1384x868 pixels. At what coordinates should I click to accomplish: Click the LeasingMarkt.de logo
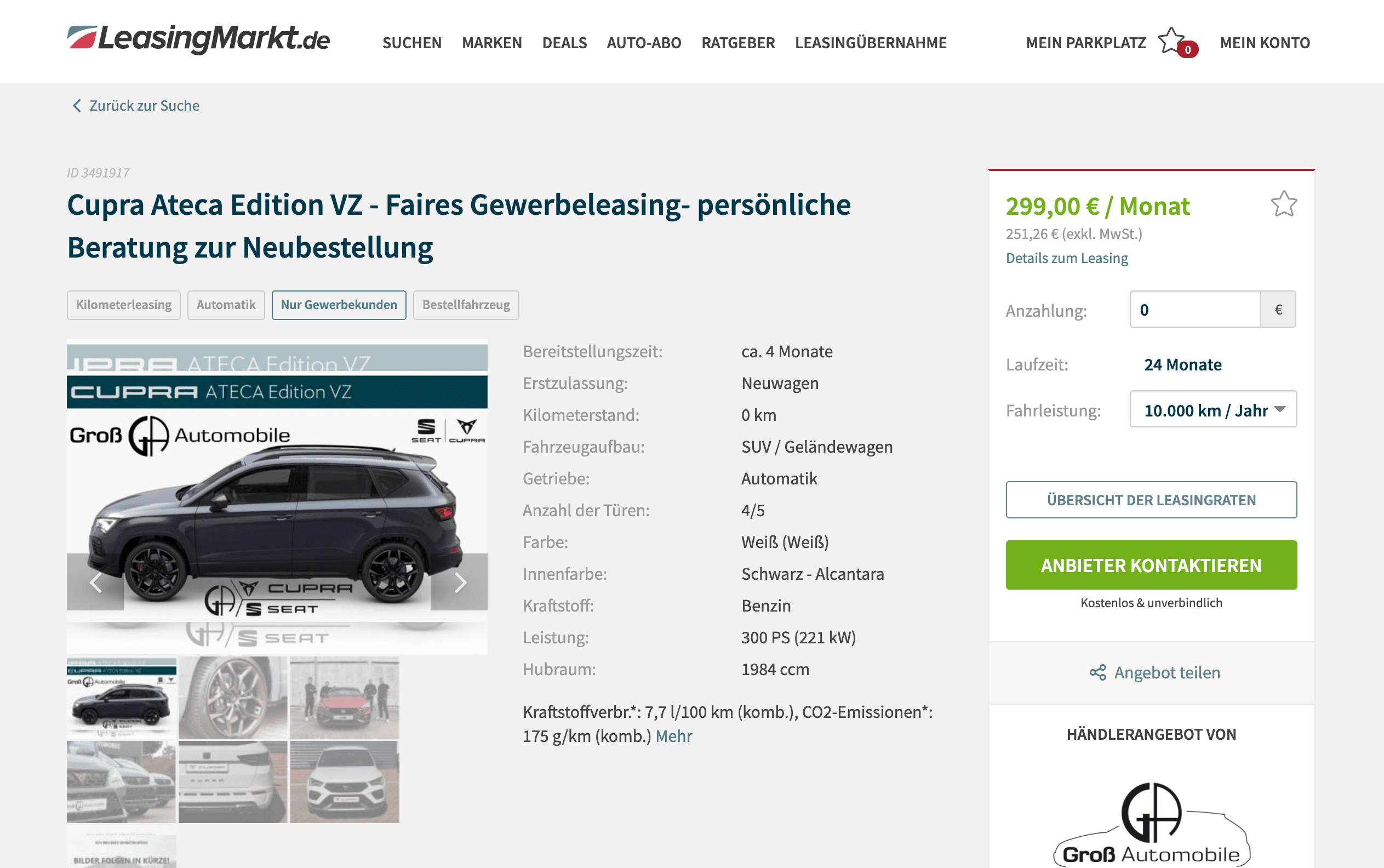(198, 39)
